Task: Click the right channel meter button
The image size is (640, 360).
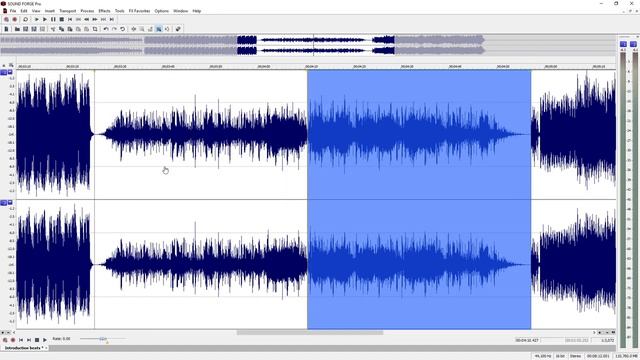Action: tap(633, 44)
